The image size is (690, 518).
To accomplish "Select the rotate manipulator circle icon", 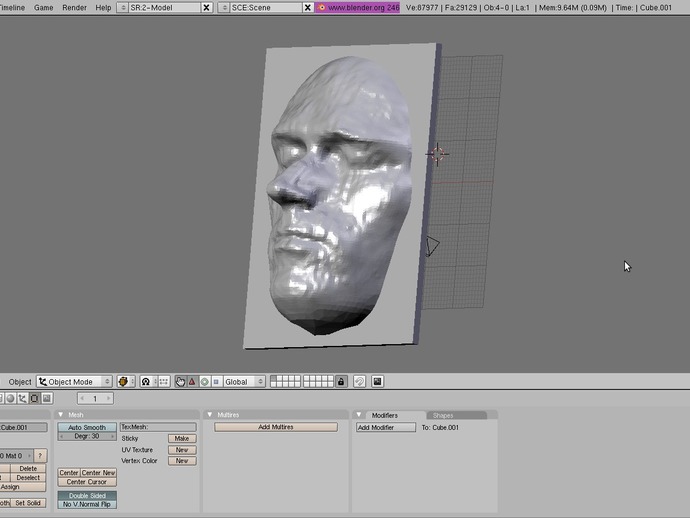I will 204,381.
